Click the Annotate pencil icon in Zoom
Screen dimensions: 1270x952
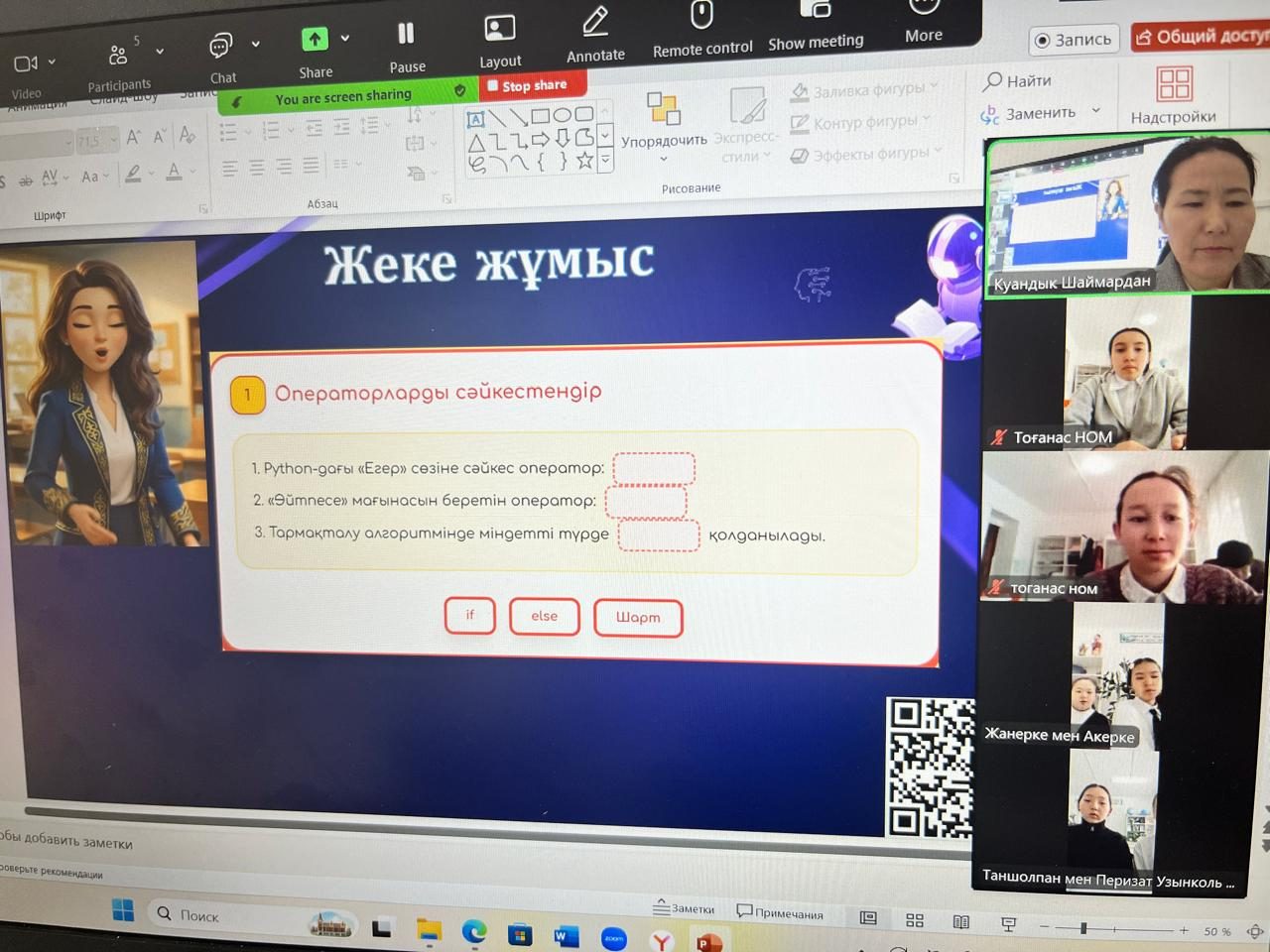point(595,22)
